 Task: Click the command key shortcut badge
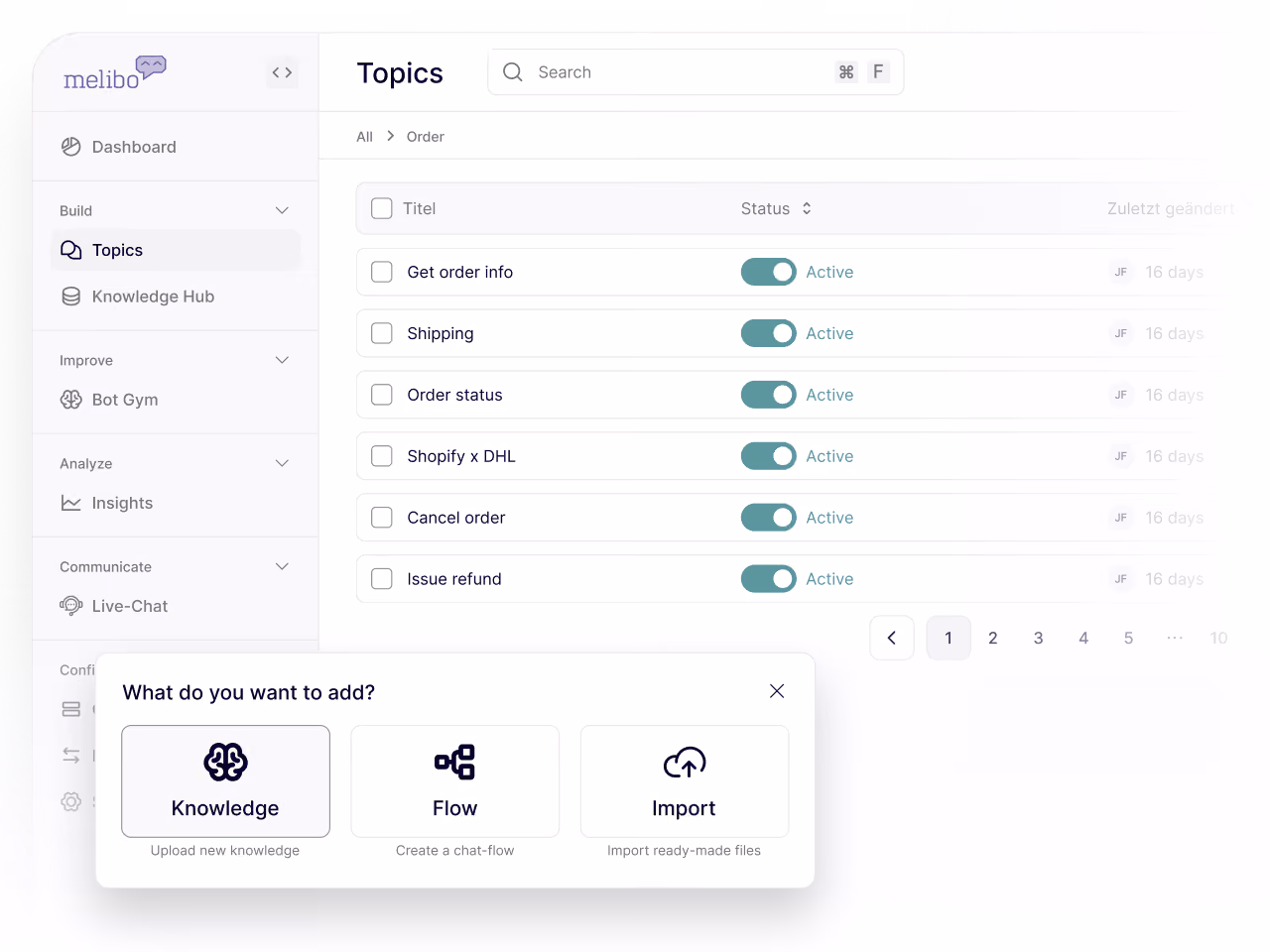pyautogui.click(x=846, y=71)
